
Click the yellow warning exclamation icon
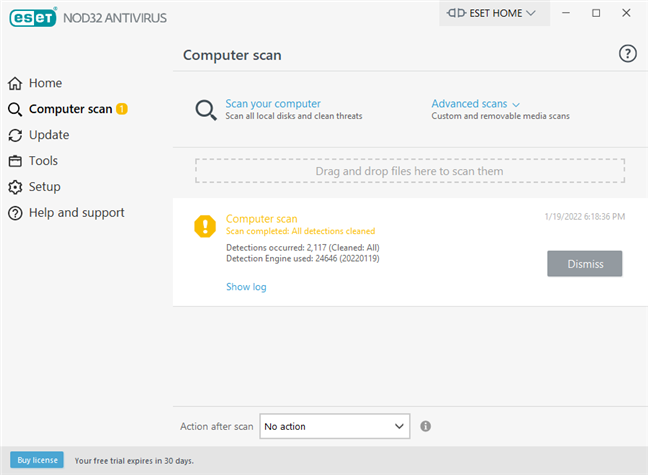(x=205, y=226)
